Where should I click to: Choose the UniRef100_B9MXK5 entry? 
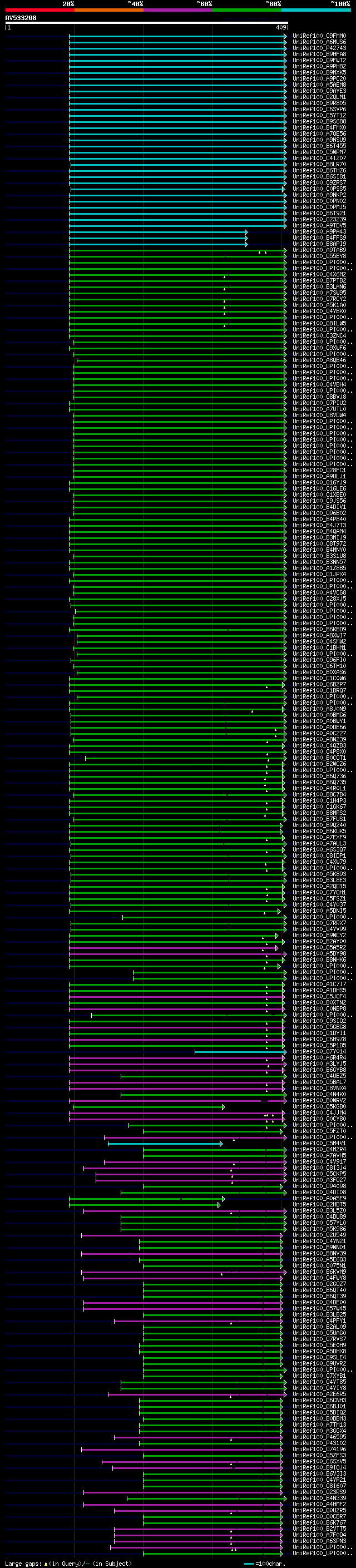pyautogui.click(x=319, y=72)
